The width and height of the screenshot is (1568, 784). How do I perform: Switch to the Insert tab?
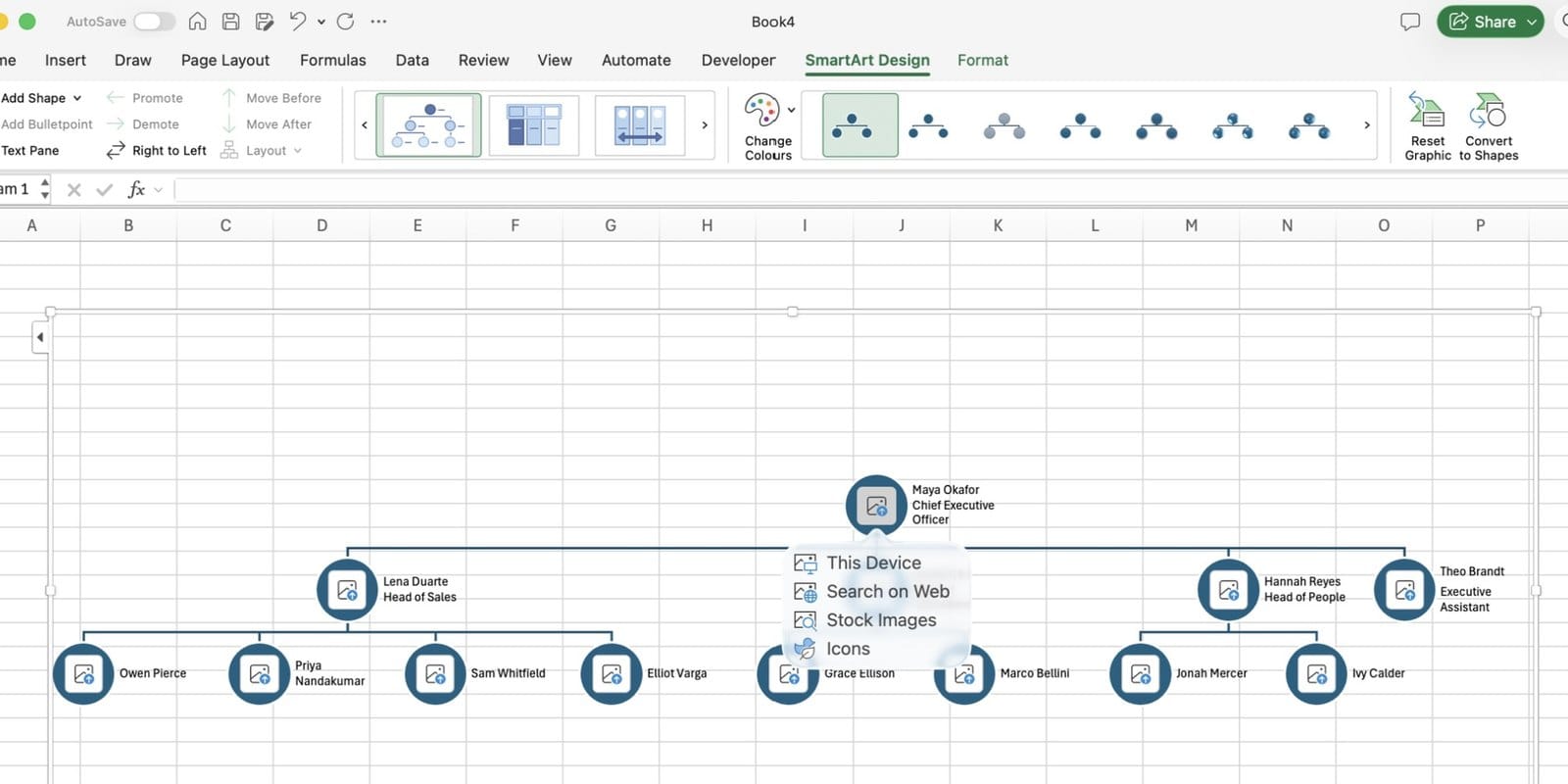[66, 60]
